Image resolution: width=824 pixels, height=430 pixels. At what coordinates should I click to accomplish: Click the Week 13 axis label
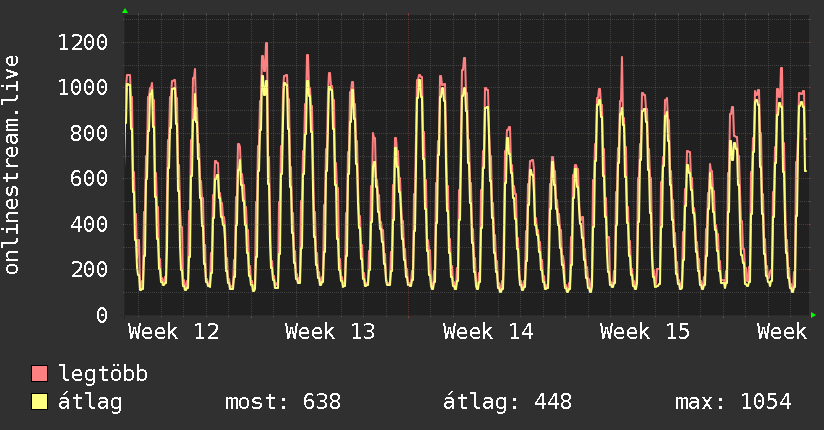(x=330, y=332)
